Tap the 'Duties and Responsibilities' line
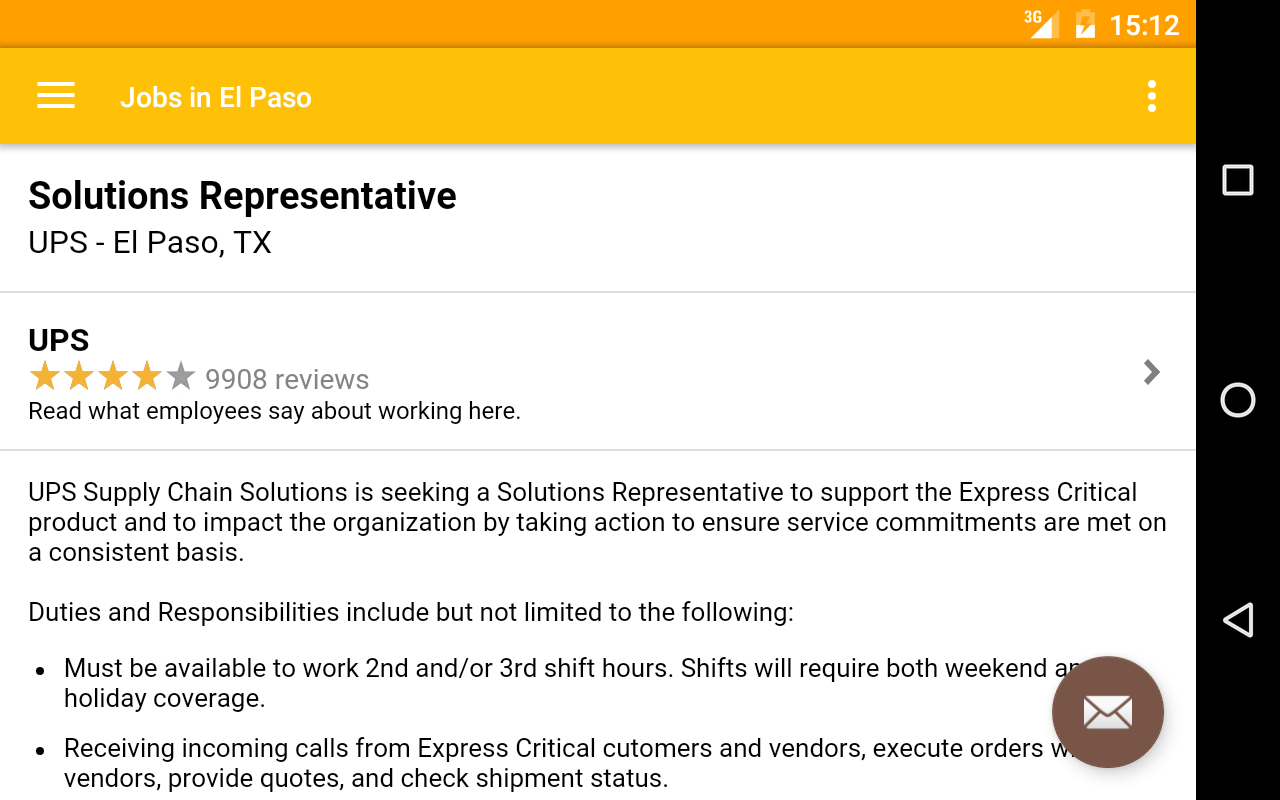Image resolution: width=1280 pixels, height=800 pixels. (410, 612)
